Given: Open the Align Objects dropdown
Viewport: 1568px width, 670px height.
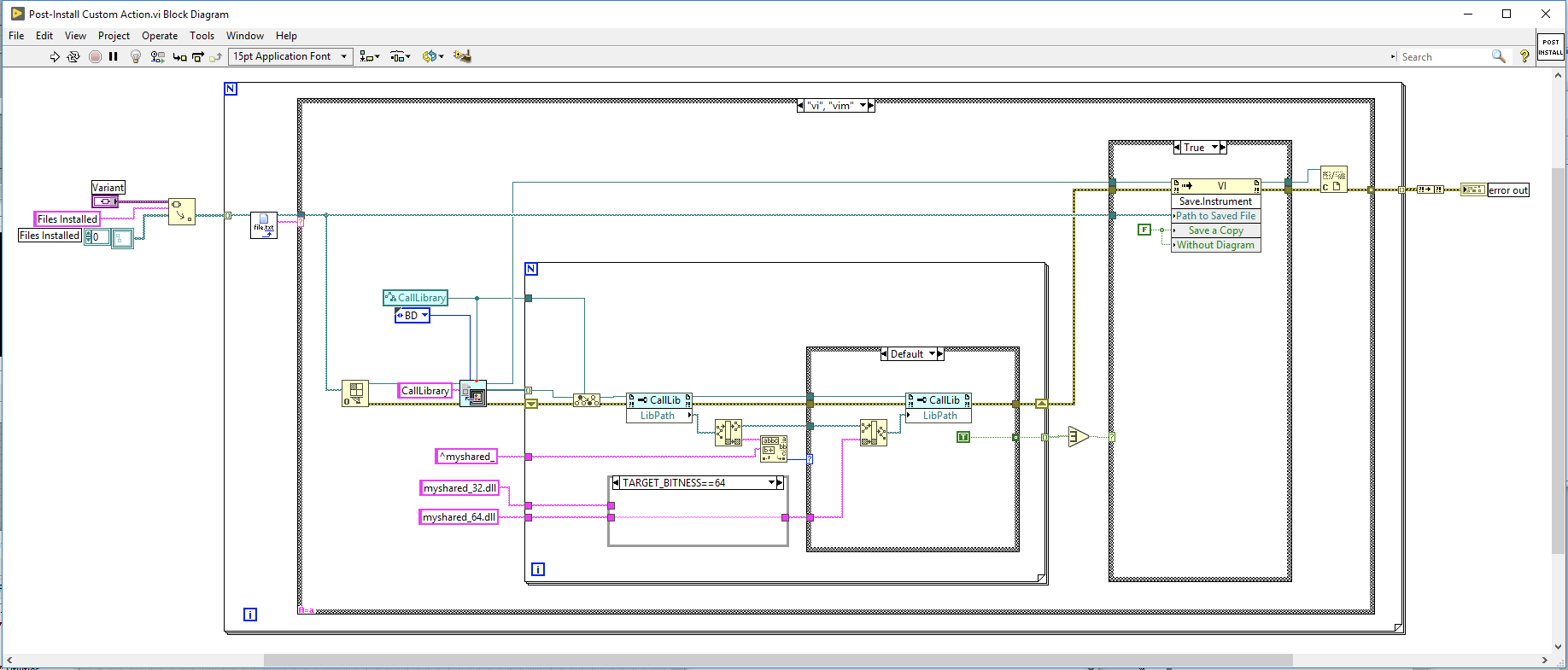Looking at the screenshot, I should [370, 56].
